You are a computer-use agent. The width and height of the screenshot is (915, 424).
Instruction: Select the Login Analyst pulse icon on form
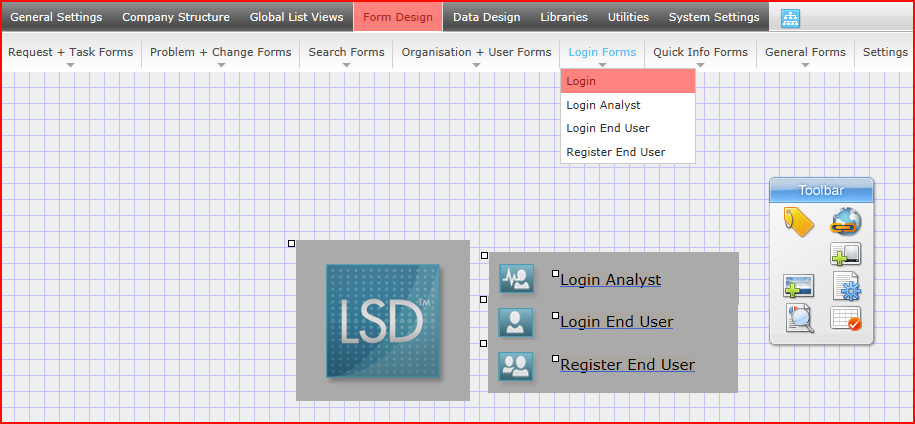coord(516,278)
